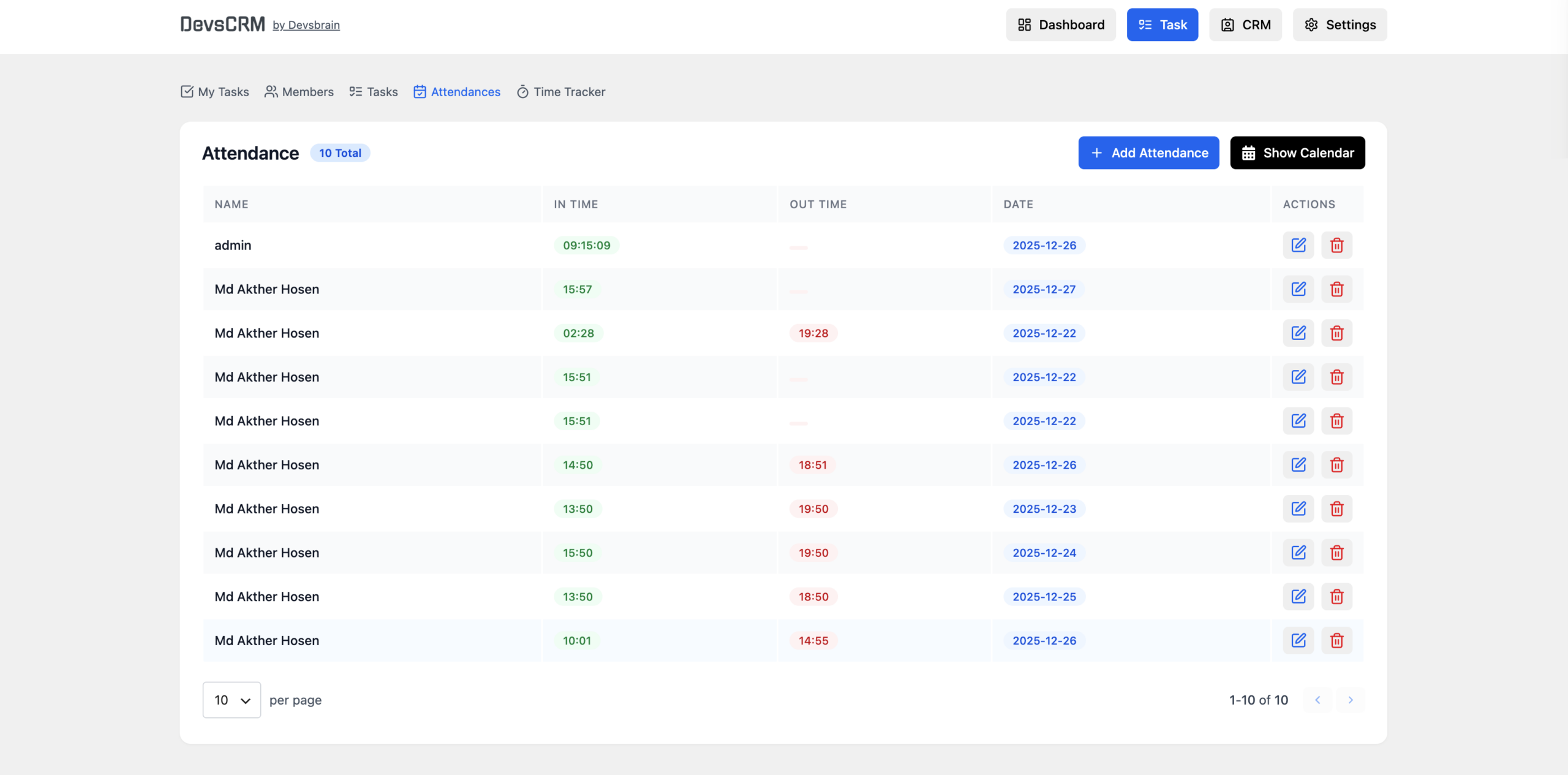Edit the 2025-12-25 attendance row
This screenshot has width=1568, height=775.
tap(1298, 597)
